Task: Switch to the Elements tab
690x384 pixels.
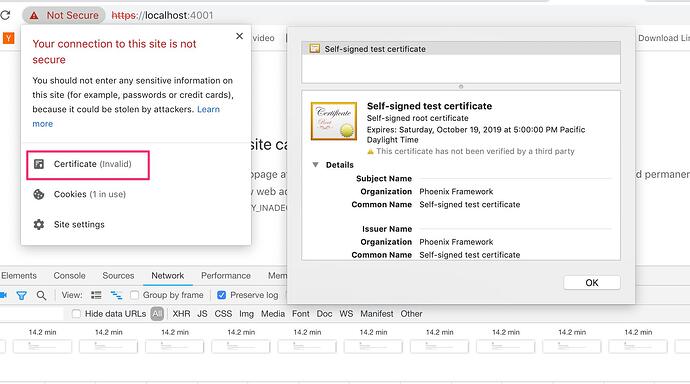Action: (19, 276)
